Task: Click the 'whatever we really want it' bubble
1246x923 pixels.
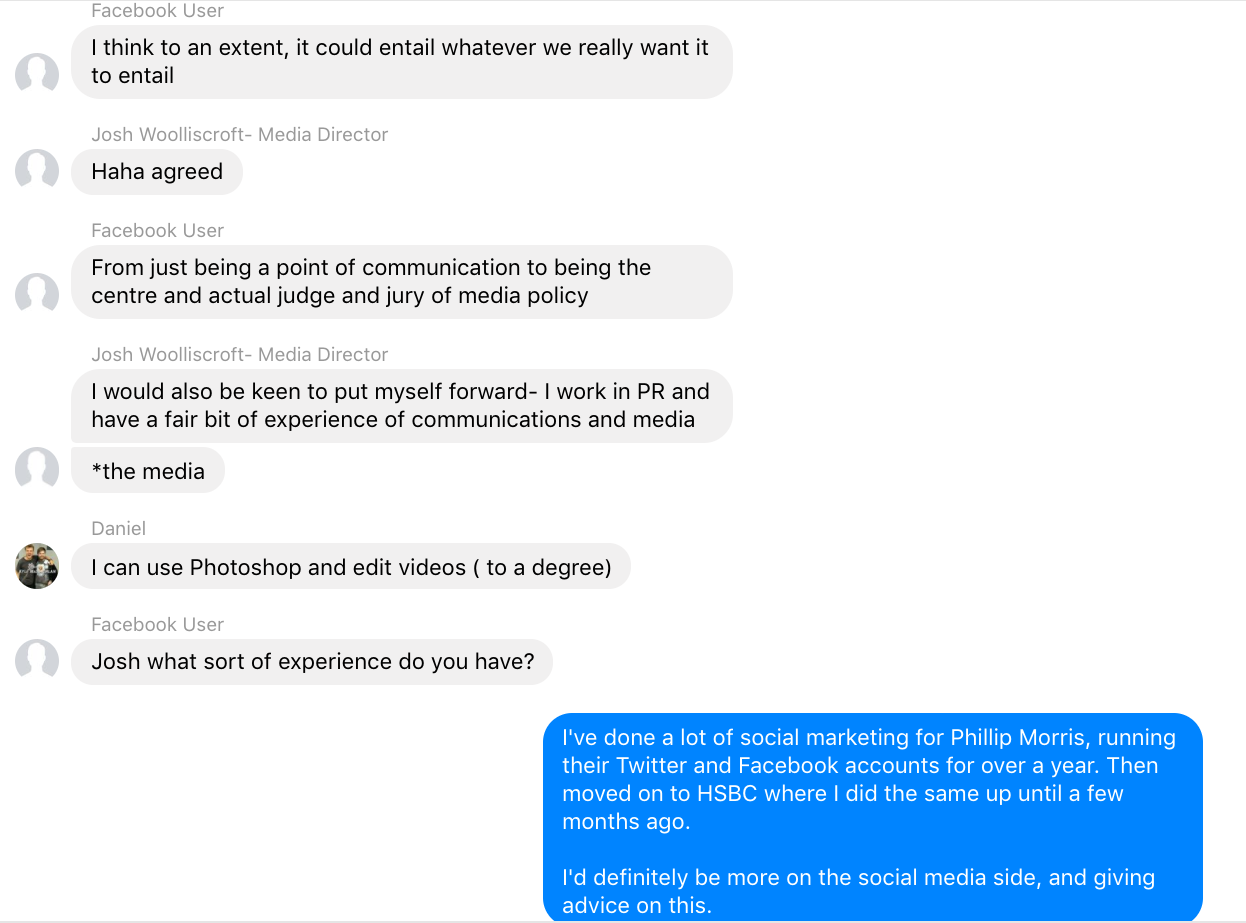Action: click(402, 62)
